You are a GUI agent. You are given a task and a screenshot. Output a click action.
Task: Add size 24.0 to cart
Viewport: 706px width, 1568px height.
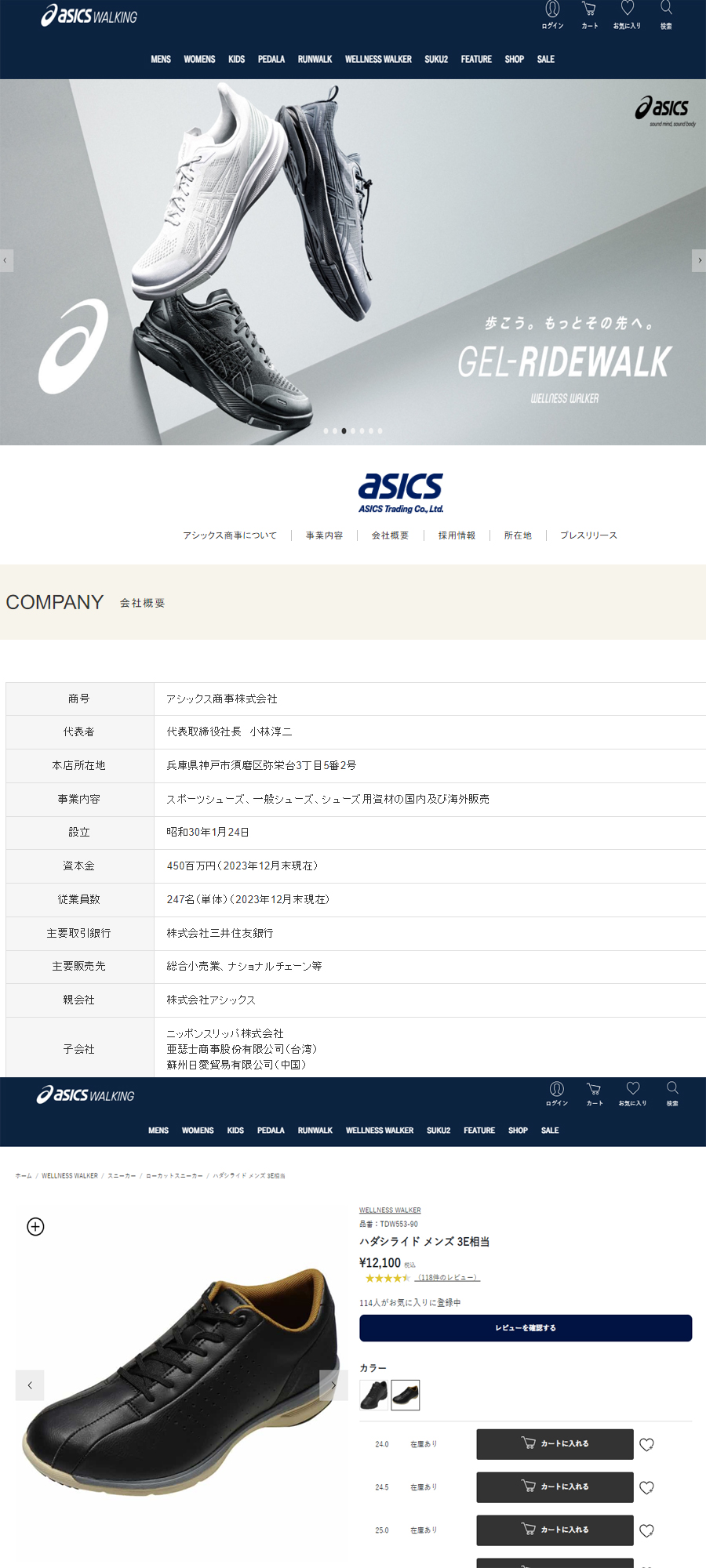pos(555,1444)
